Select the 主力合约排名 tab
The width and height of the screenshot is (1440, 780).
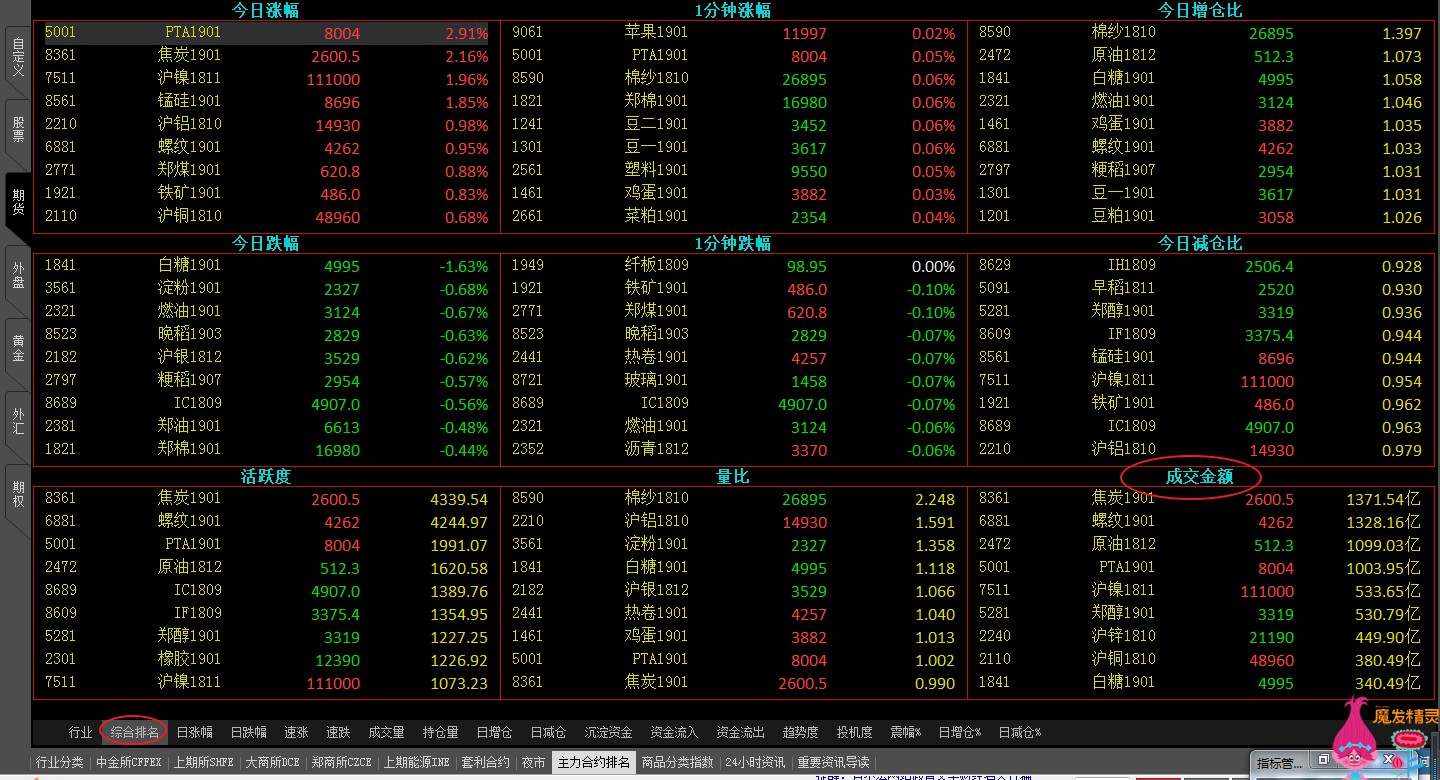point(594,762)
